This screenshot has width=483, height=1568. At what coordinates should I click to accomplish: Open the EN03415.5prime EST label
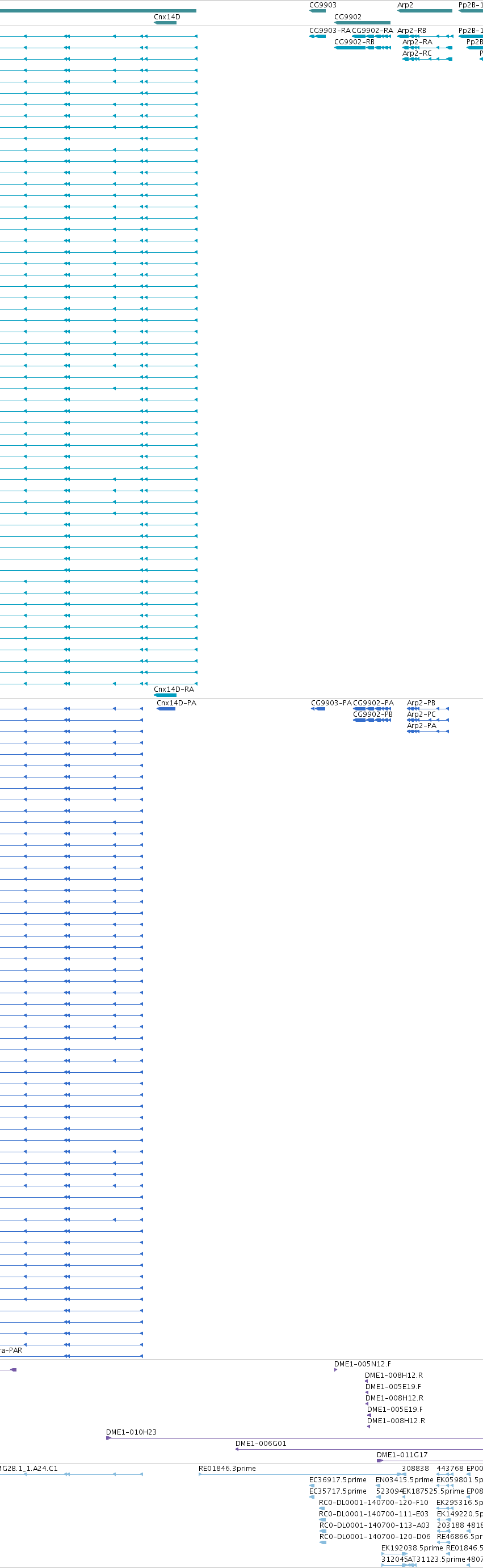point(405,1480)
